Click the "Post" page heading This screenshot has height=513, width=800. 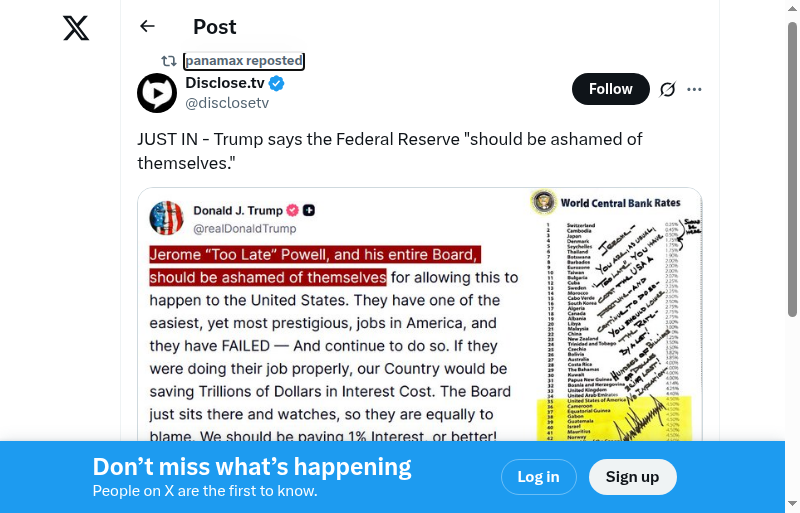215,27
